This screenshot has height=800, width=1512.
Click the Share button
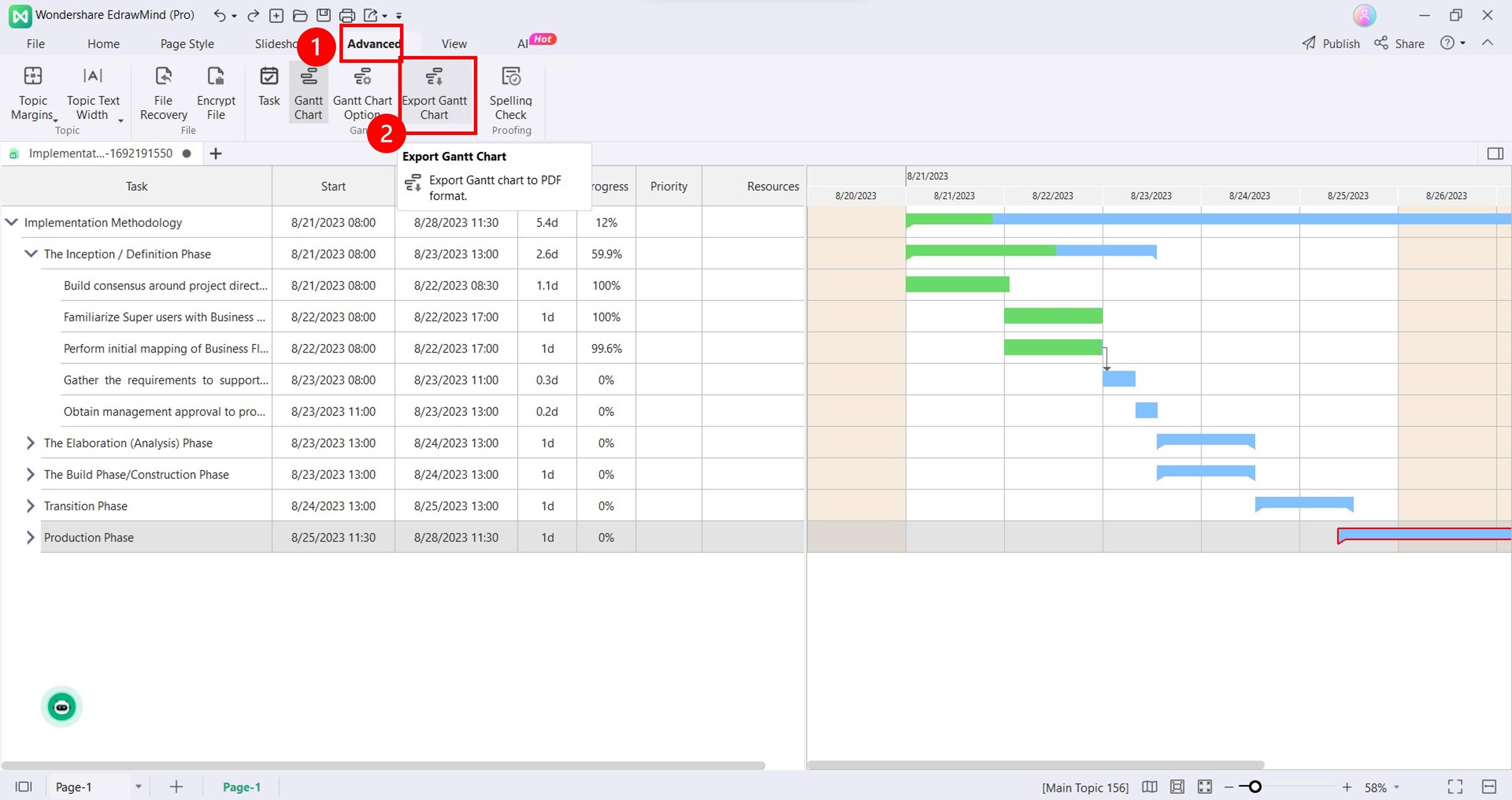1399,44
